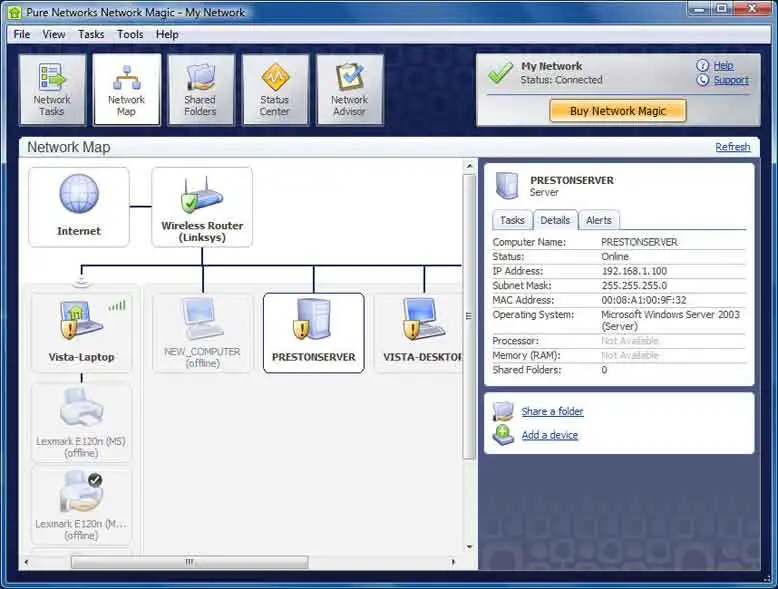The width and height of the screenshot is (778, 589).
Task: Switch to the Tasks tab
Action: (512, 220)
